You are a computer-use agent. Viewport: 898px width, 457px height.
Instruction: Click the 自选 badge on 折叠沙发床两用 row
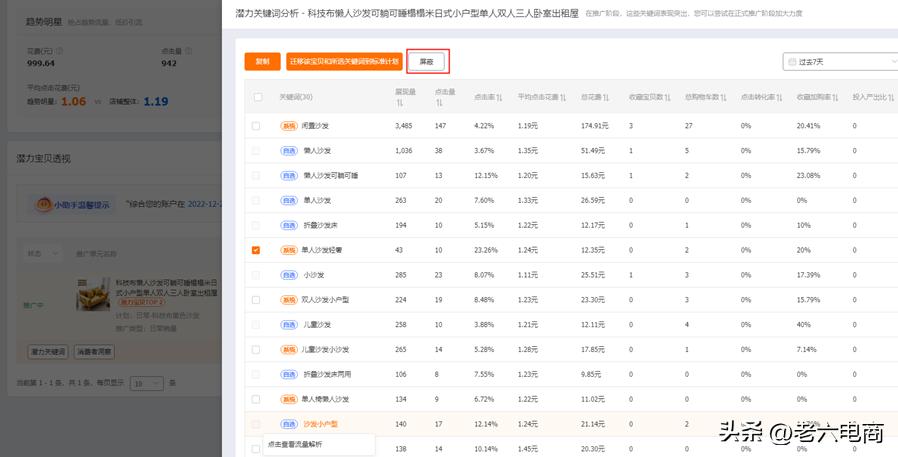pyautogui.click(x=289, y=375)
